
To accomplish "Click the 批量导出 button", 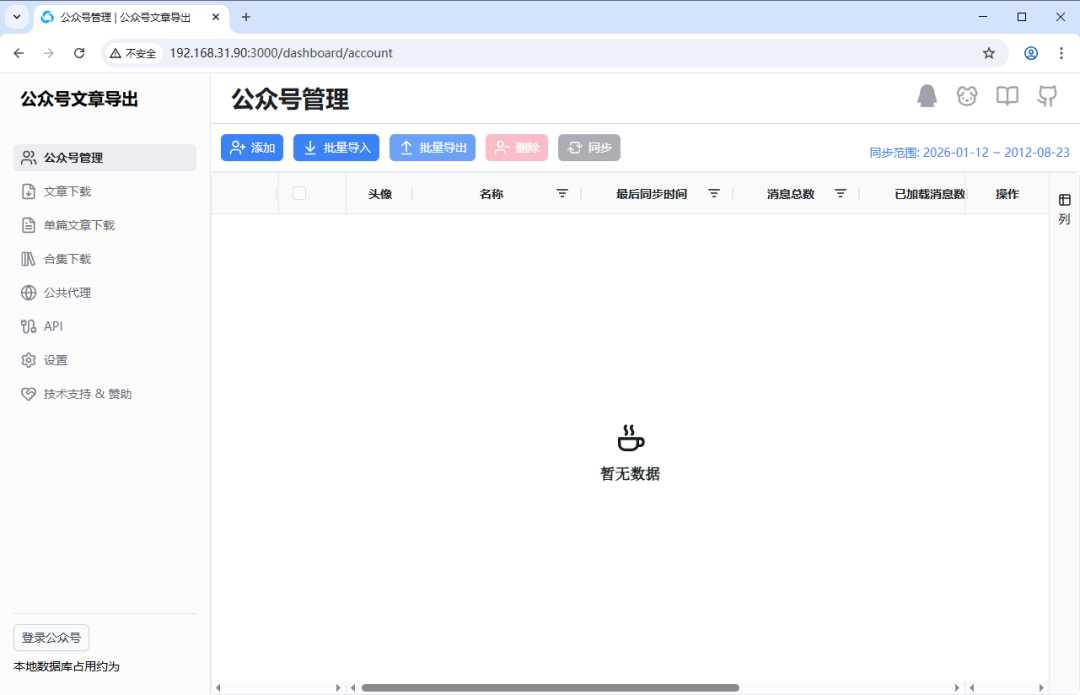I will [432, 147].
